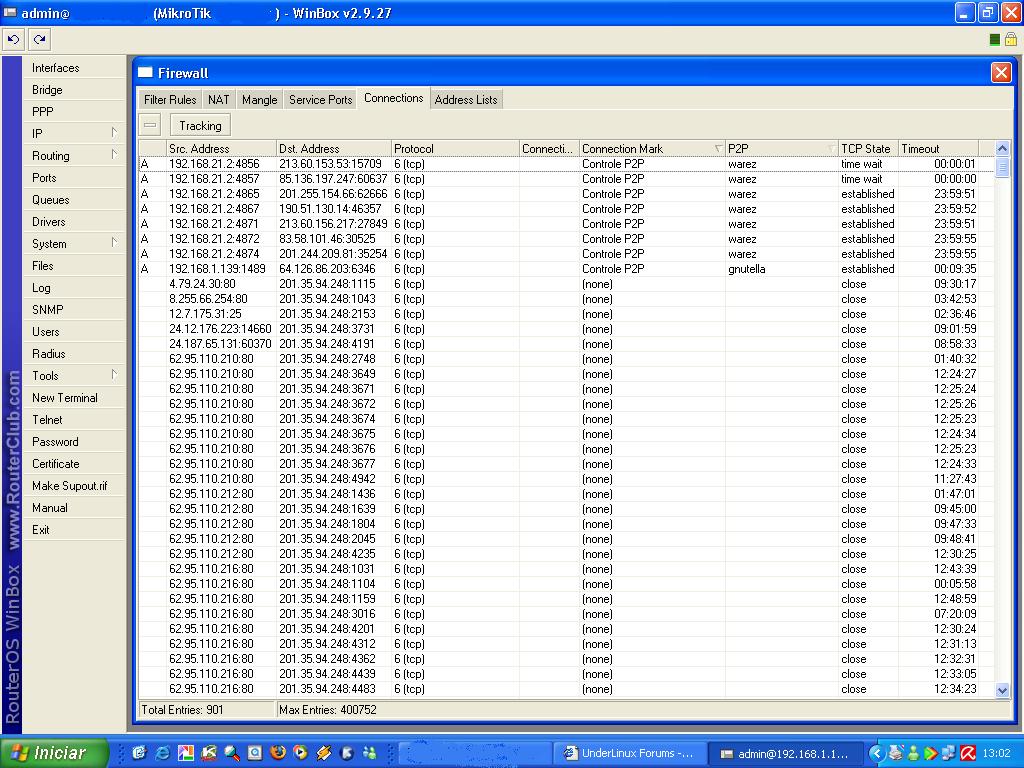This screenshot has width=1024, height=768.
Task: Open the Address Lists tab
Action: pyautogui.click(x=466, y=99)
